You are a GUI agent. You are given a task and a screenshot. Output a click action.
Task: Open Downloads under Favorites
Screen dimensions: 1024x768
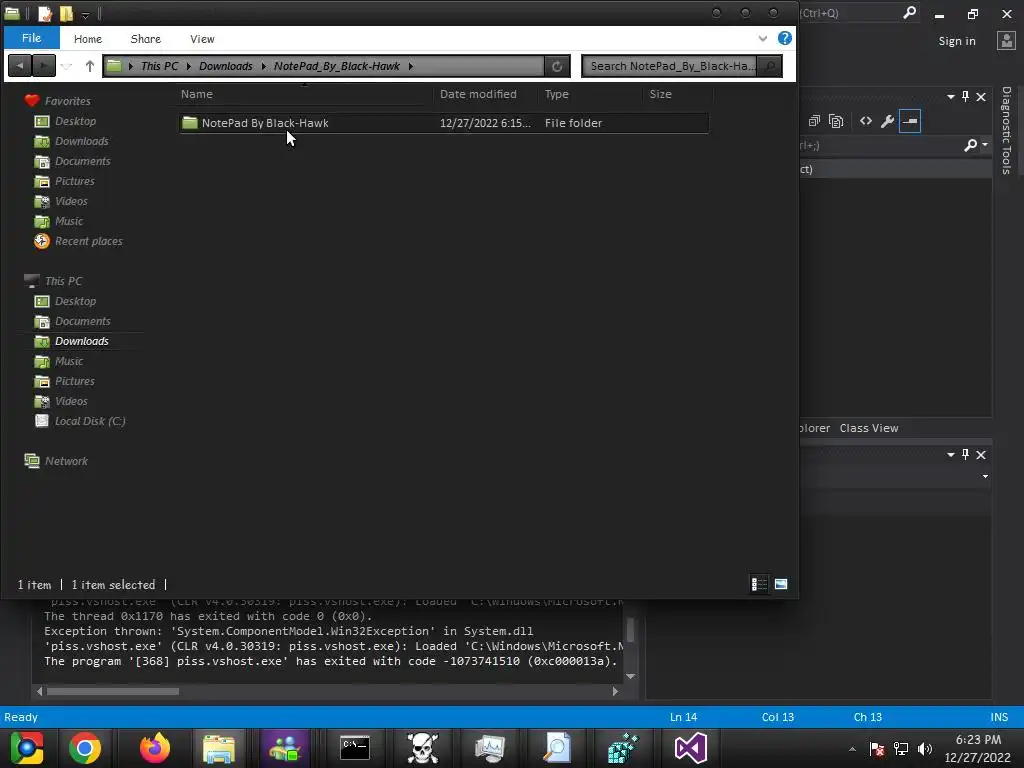(82, 141)
